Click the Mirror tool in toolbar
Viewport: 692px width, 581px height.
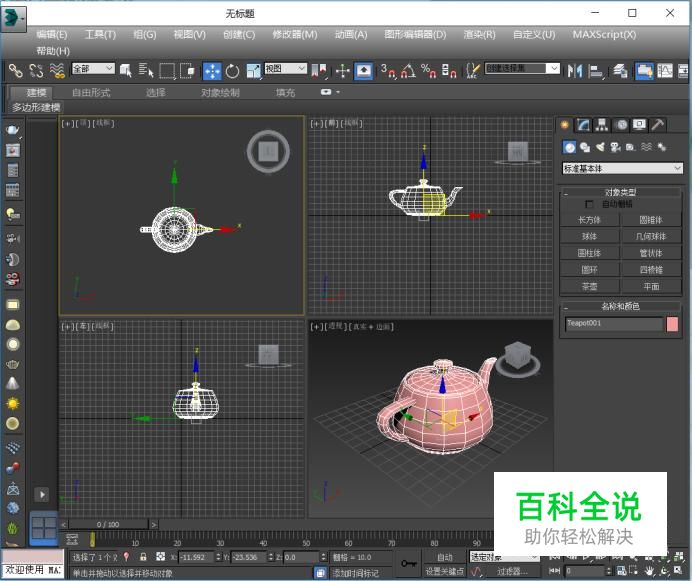(575, 71)
